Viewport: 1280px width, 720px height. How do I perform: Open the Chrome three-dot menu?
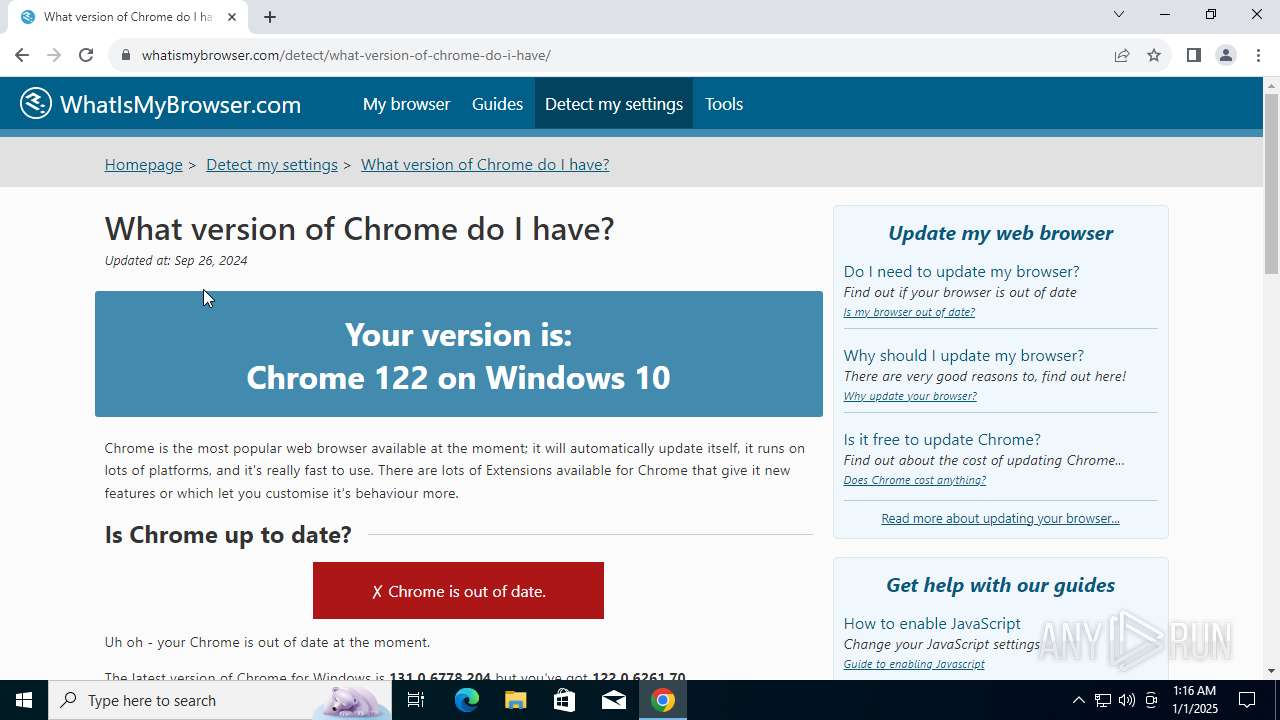pos(1257,55)
